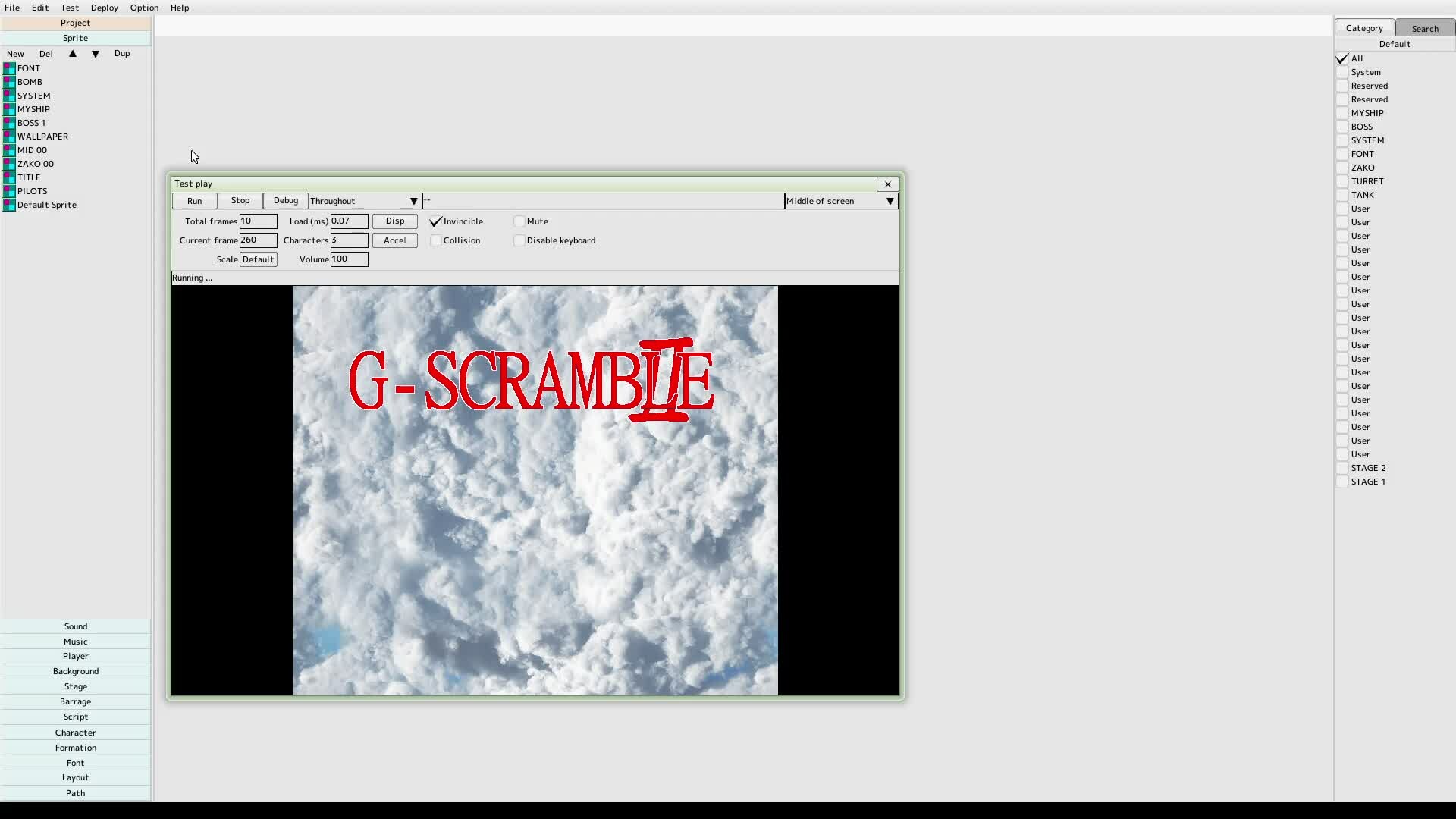1456x819 pixels.
Task: Open the Middle of screen dropdown
Action: (841, 201)
